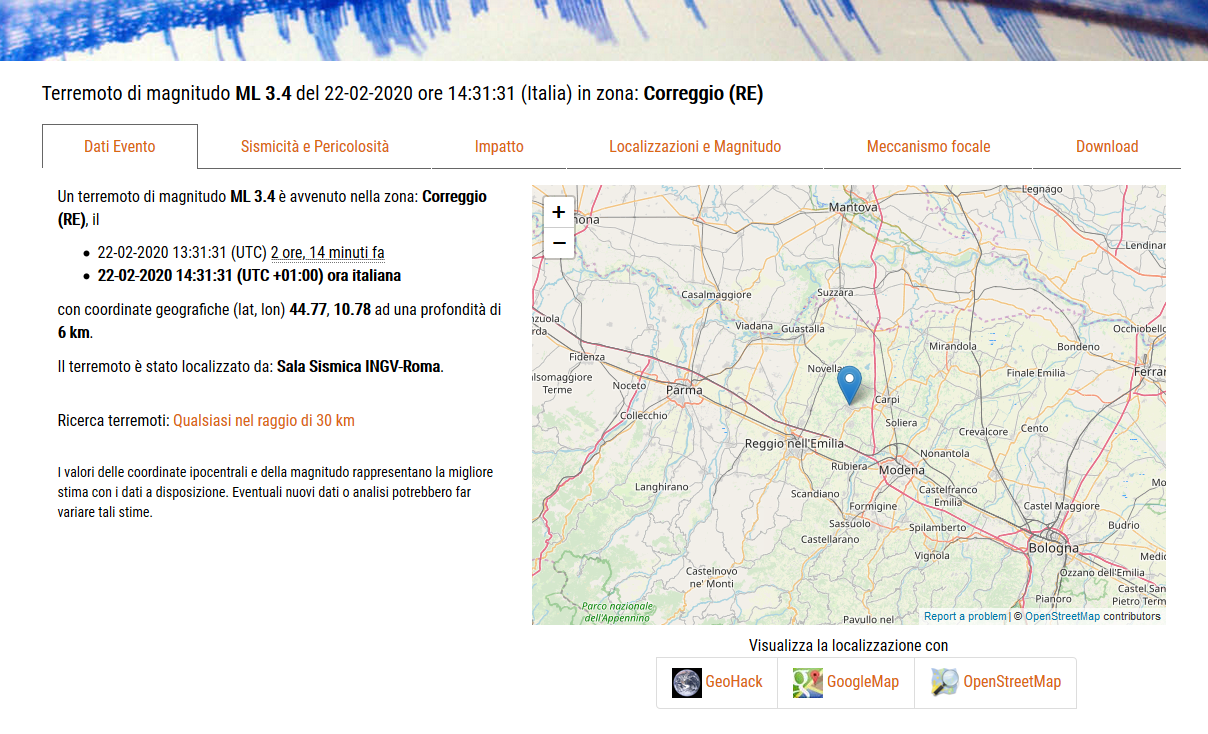The width and height of the screenshot is (1208, 734).
Task: Click the Bondeno label on the map
Action: click(x=1078, y=347)
